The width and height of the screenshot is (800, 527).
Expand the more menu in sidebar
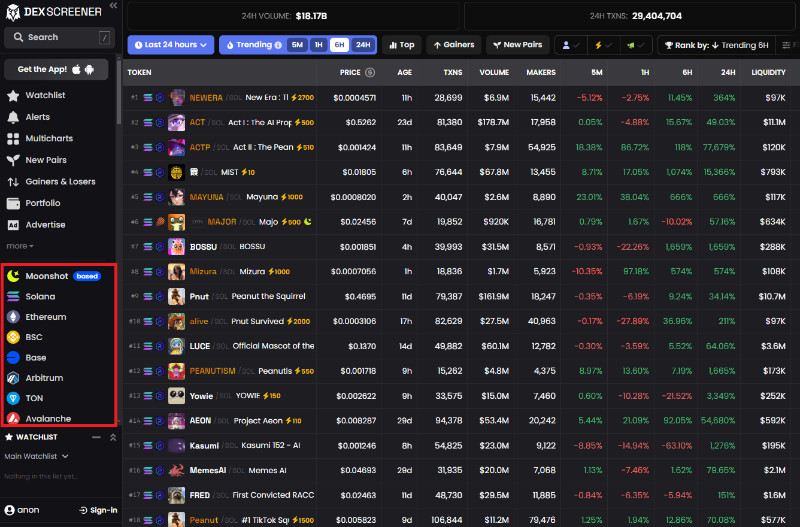[x=20, y=246]
